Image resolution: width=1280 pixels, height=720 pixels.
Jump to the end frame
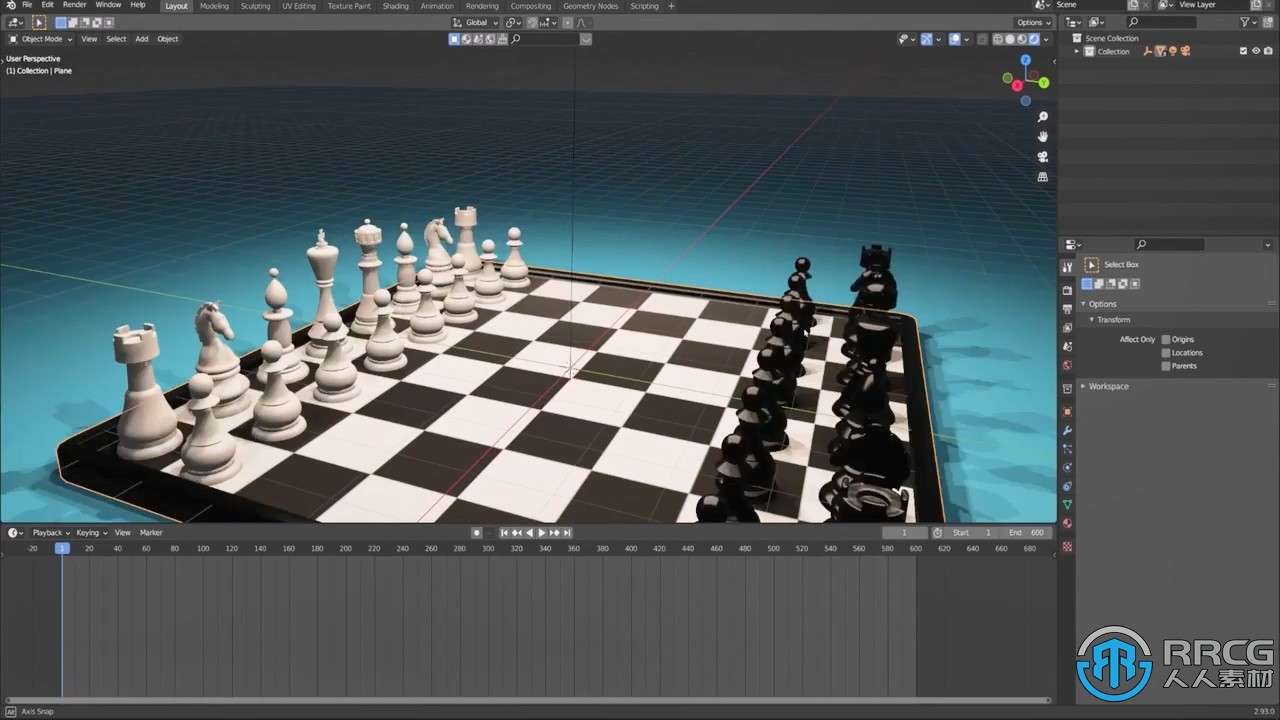click(567, 533)
